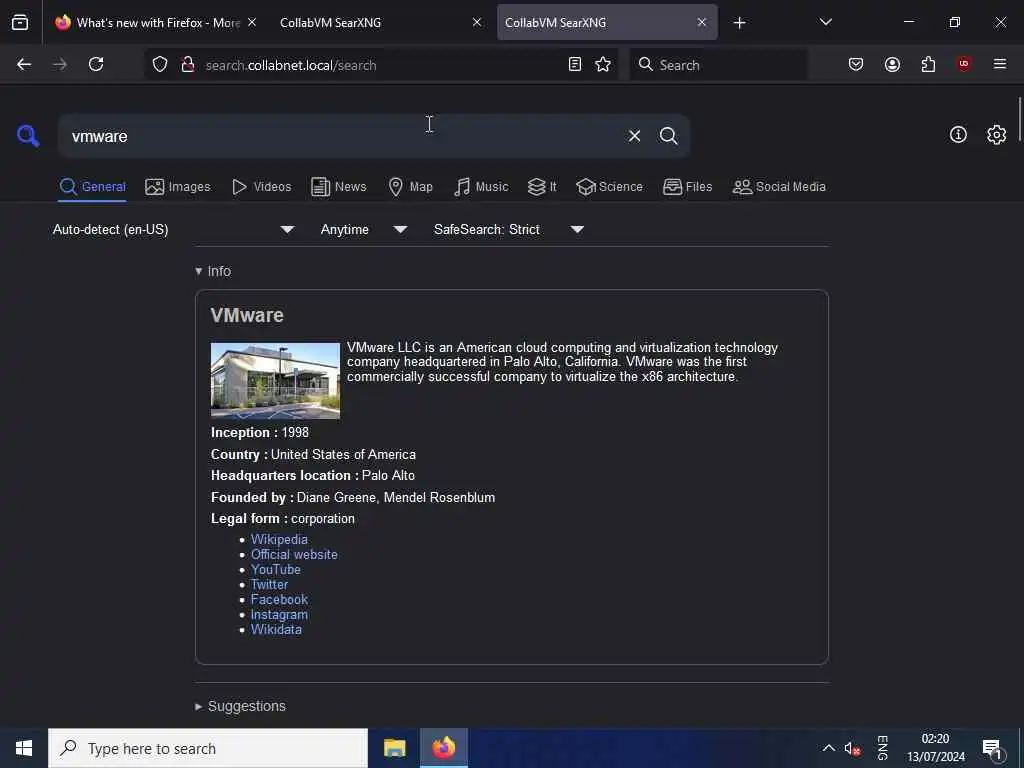Open VMware Wikipedia link
The width and height of the screenshot is (1024, 768).
pyautogui.click(x=279, y=539)
